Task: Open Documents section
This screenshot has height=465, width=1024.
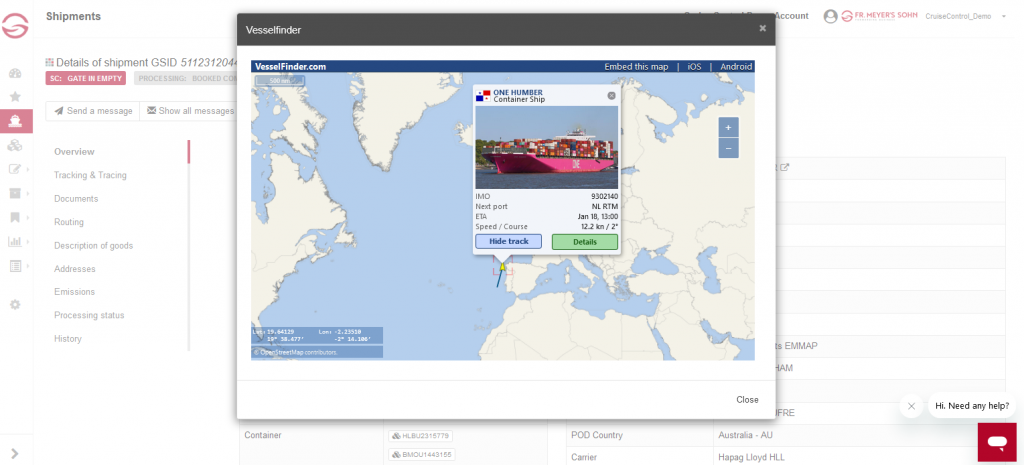Action: [x=76, y=199]
